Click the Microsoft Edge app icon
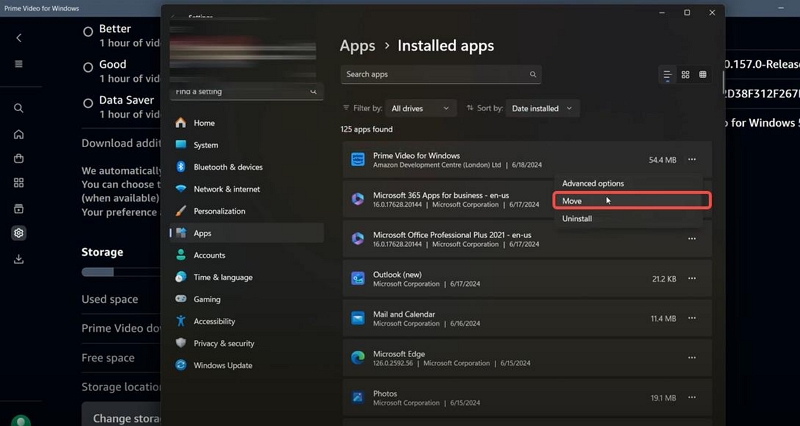800x426 pixels. click(358, 358)
